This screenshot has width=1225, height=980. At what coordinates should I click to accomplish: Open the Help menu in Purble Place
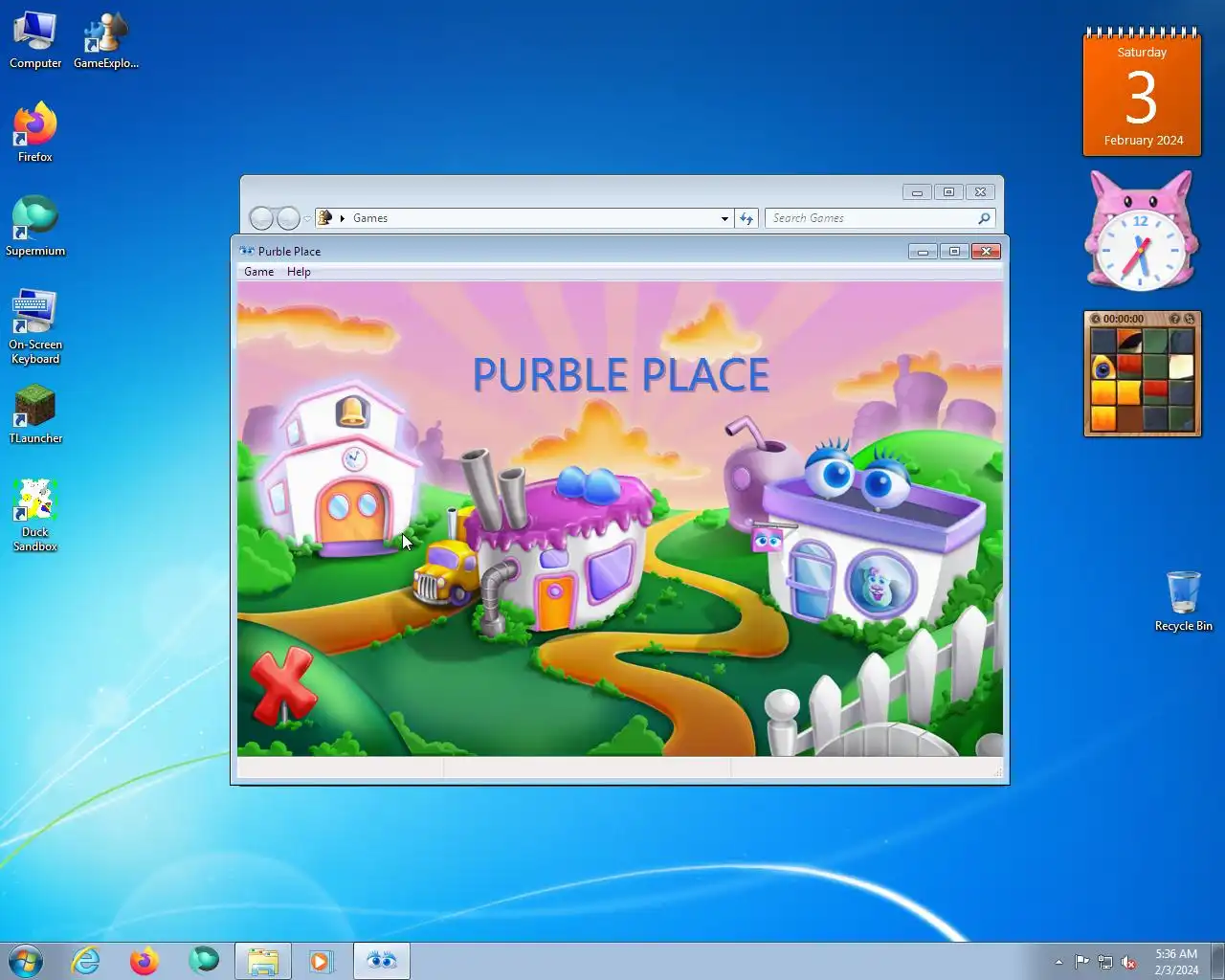pyautogui.click(x=299, y=272)
